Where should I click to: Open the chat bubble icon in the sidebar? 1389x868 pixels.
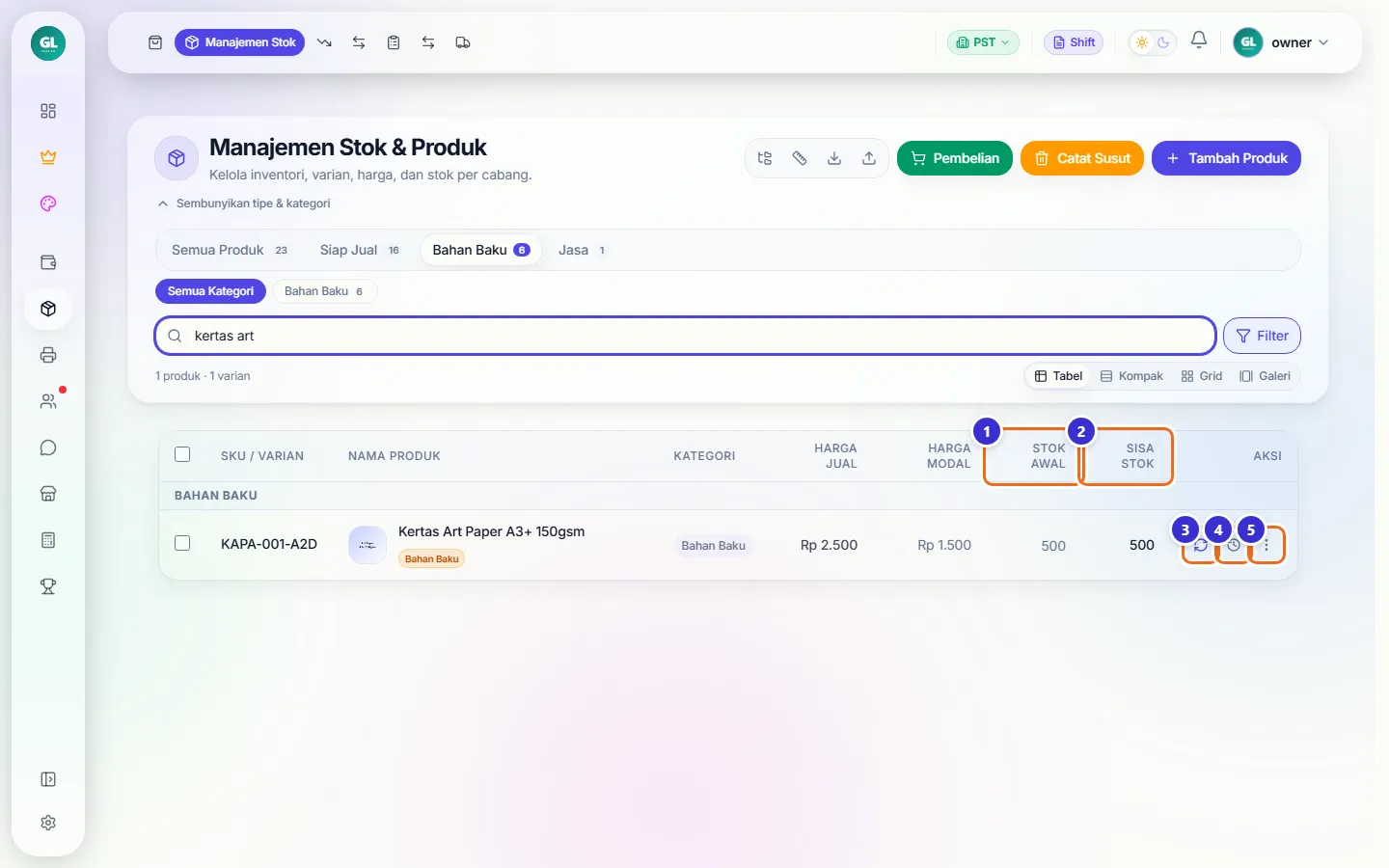coord(48,448)
